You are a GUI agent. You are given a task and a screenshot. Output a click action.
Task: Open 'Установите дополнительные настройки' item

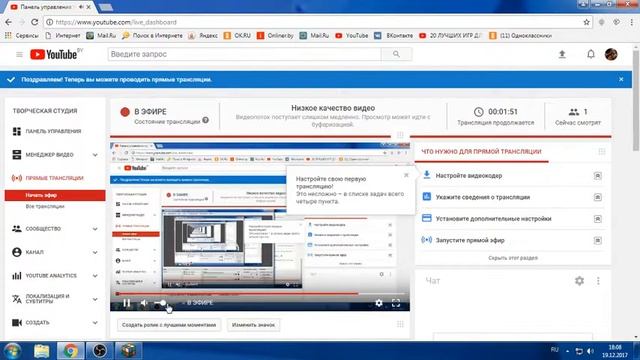click(x=493, y=219)
